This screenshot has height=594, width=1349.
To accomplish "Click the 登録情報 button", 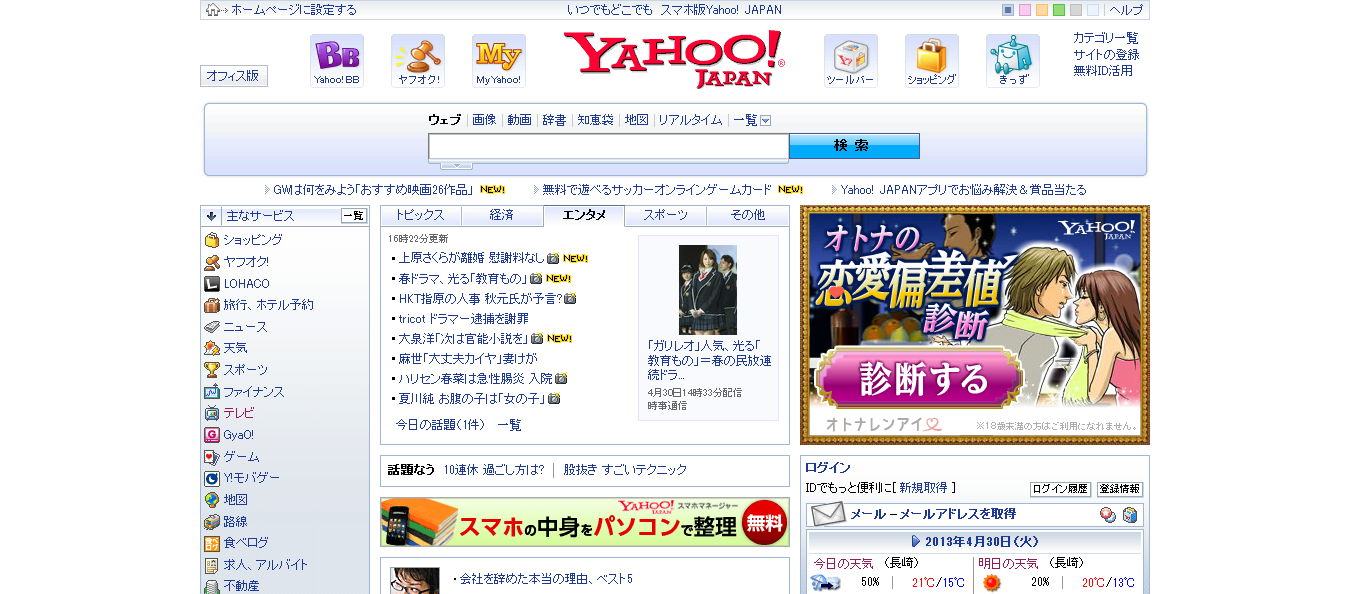I will (1119, 489).
